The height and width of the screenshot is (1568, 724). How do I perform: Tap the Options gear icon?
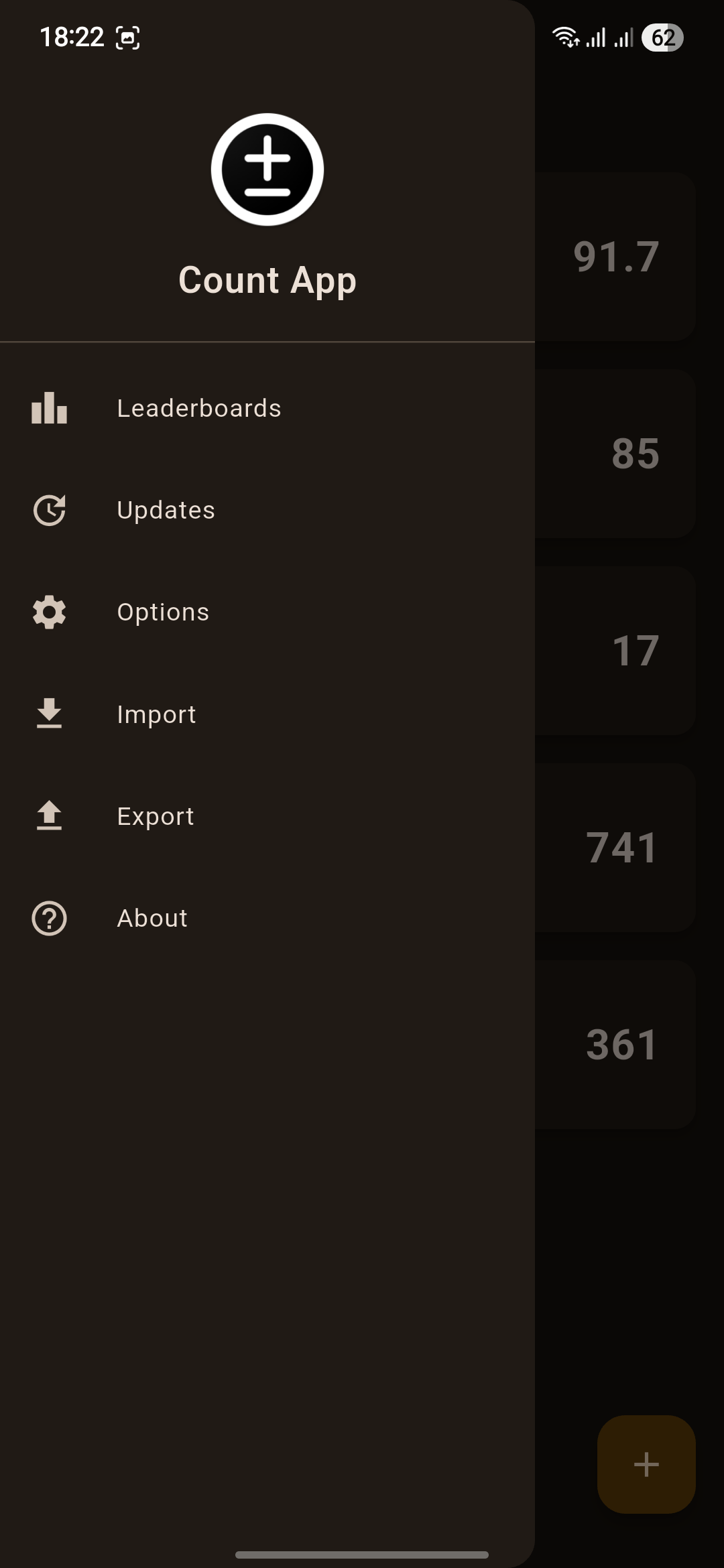click(x=49, y=612)
